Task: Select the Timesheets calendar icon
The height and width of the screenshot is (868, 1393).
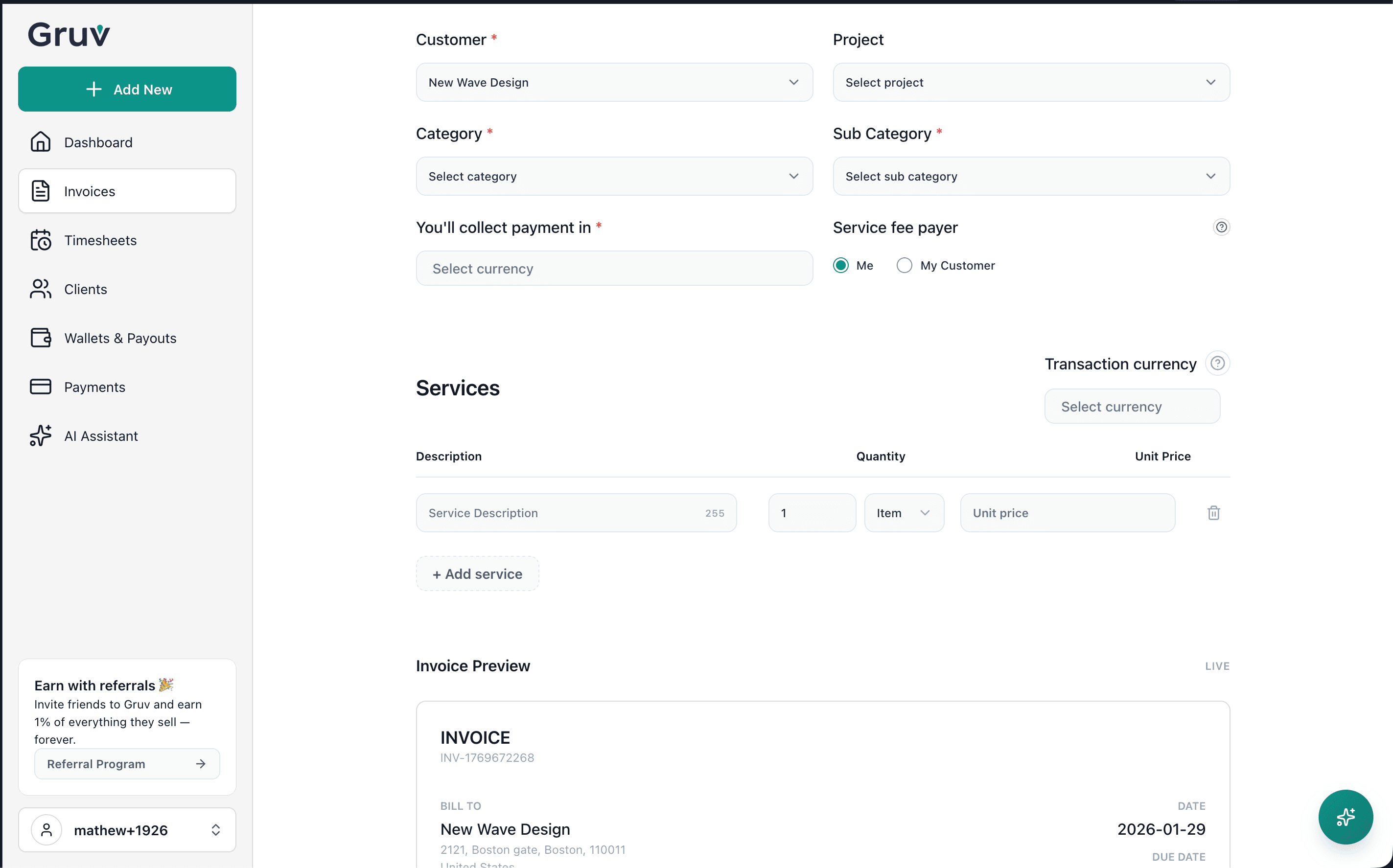Action: point(40,240)
